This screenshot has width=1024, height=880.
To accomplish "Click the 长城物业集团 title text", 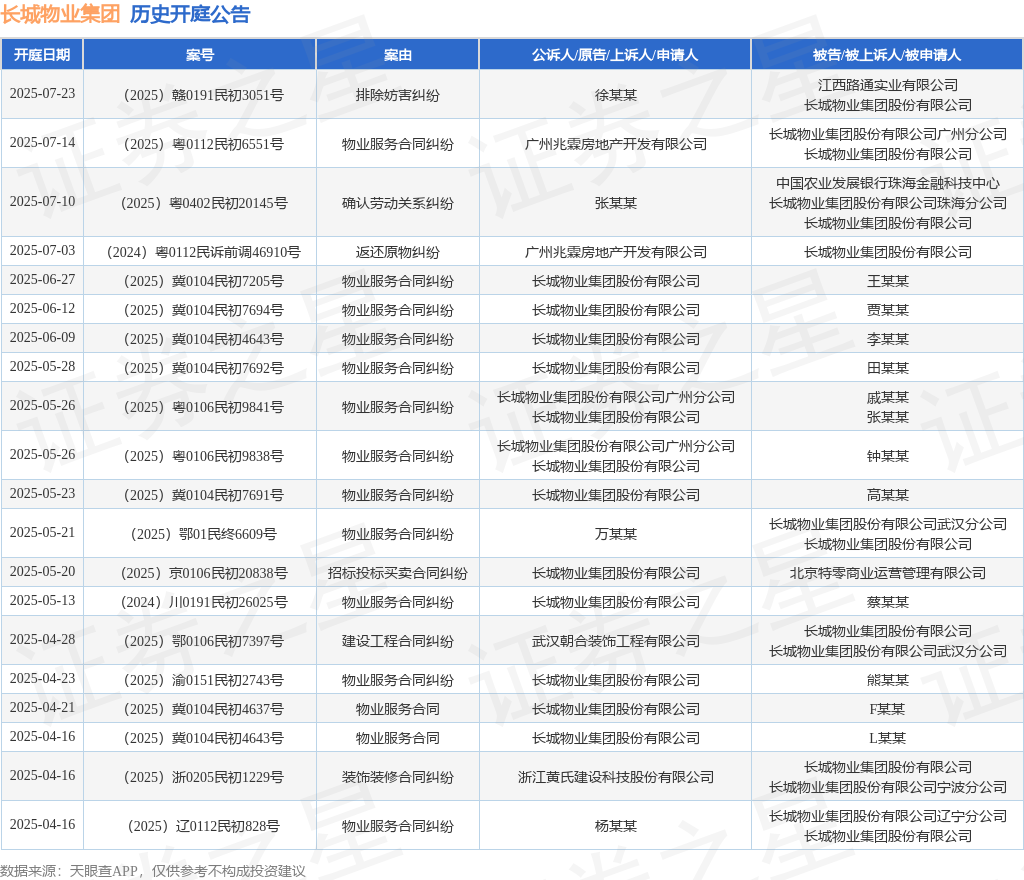I will tap(60, 14).
